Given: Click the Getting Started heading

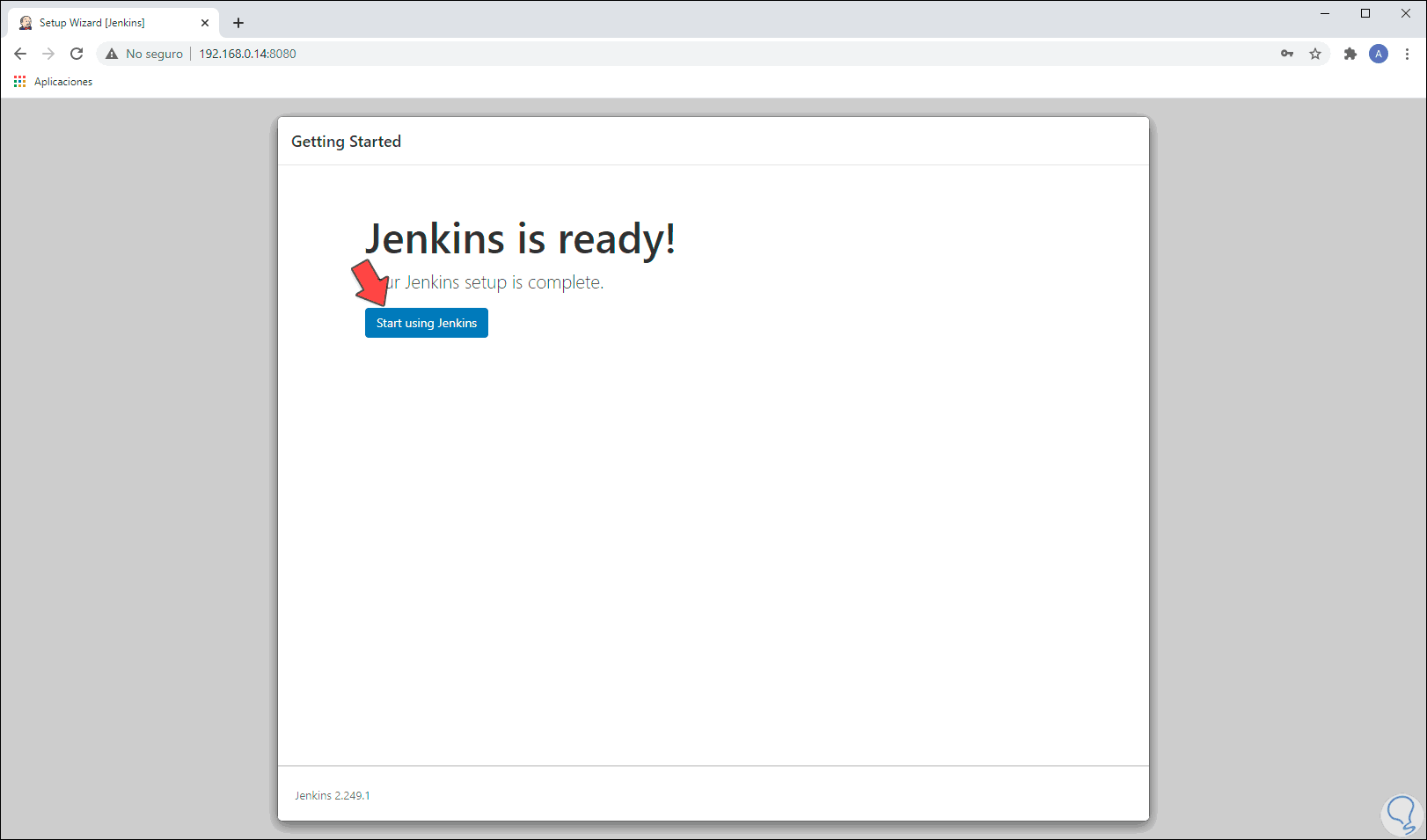Looking at the screenshot, I should pyautogui.click(x=346, y=142).
